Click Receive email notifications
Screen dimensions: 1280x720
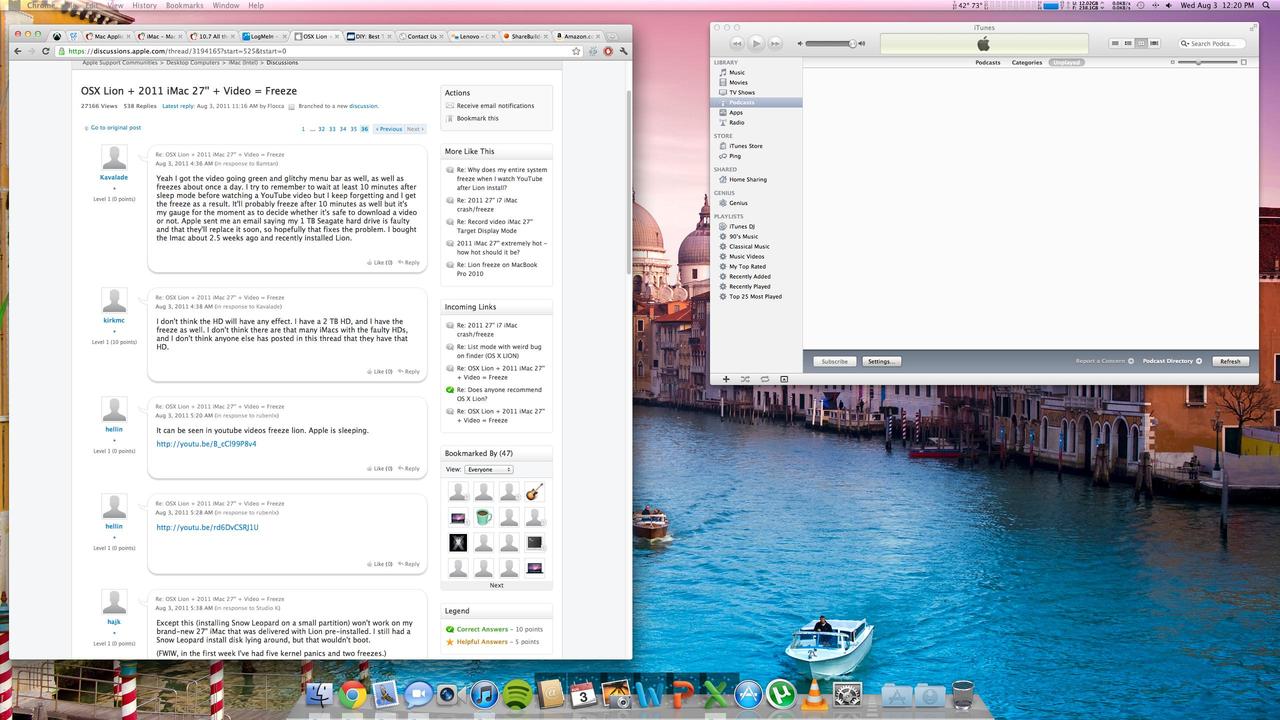click(495, 105)
